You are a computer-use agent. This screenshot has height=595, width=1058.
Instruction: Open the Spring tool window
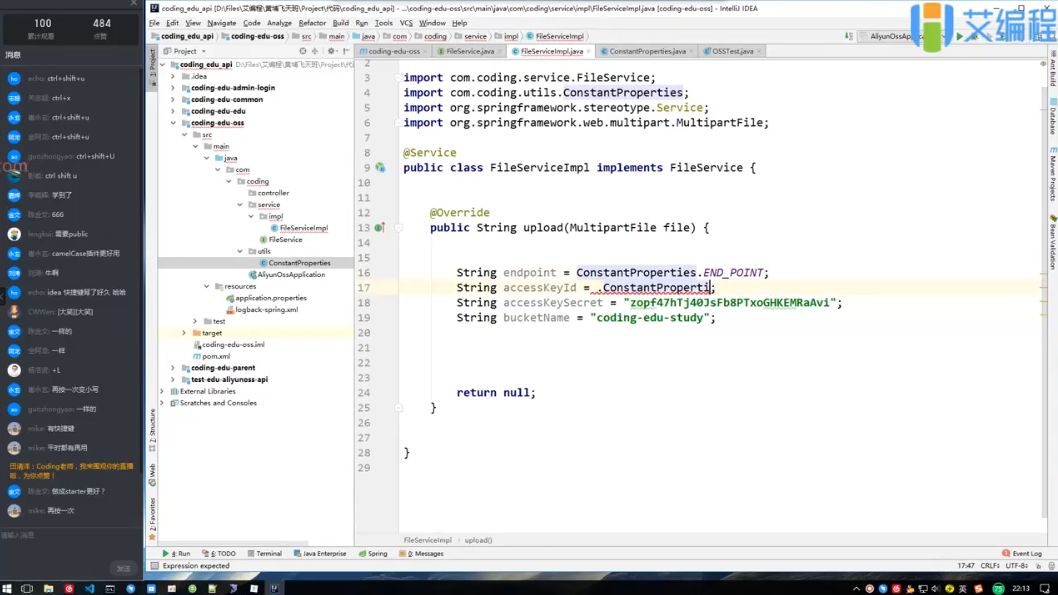373,553
